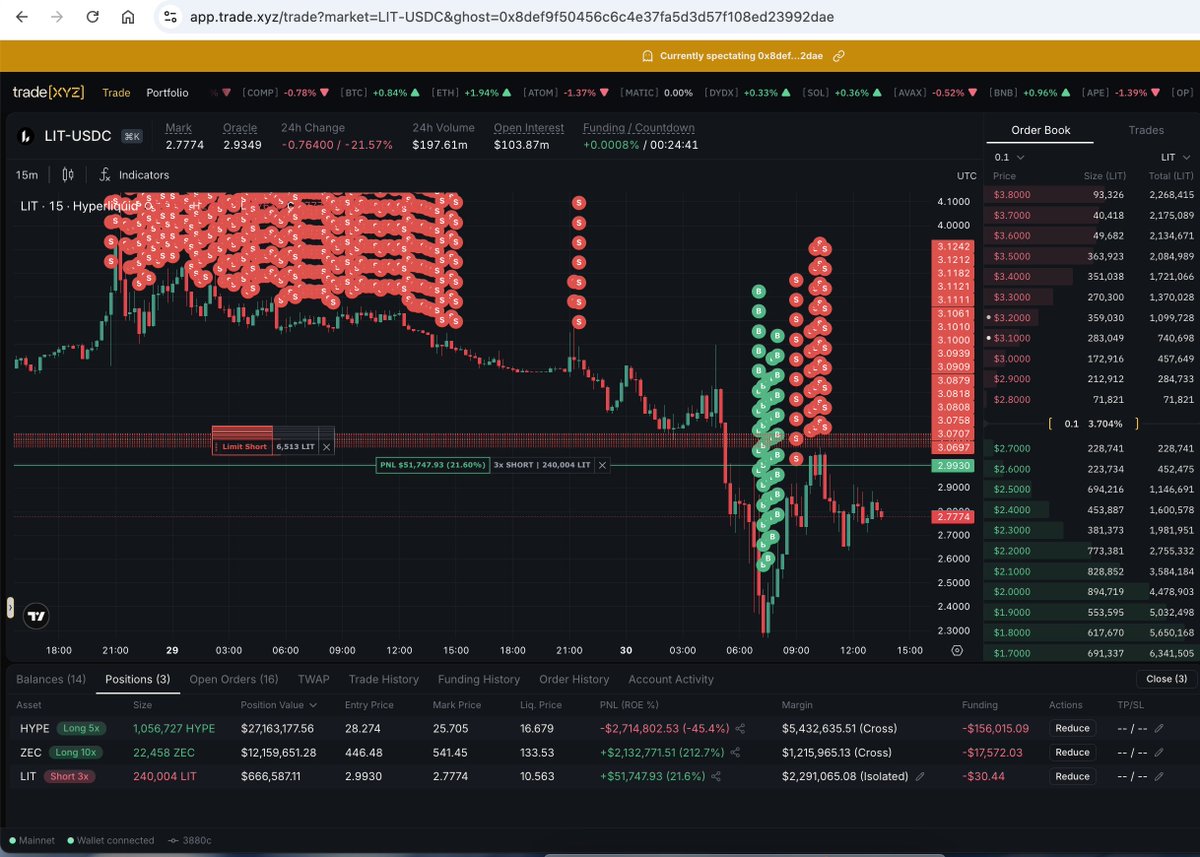Open candlestick chart style icon
The height and width of the screenshot is (857, 1200).
click(x=68, y=175)
